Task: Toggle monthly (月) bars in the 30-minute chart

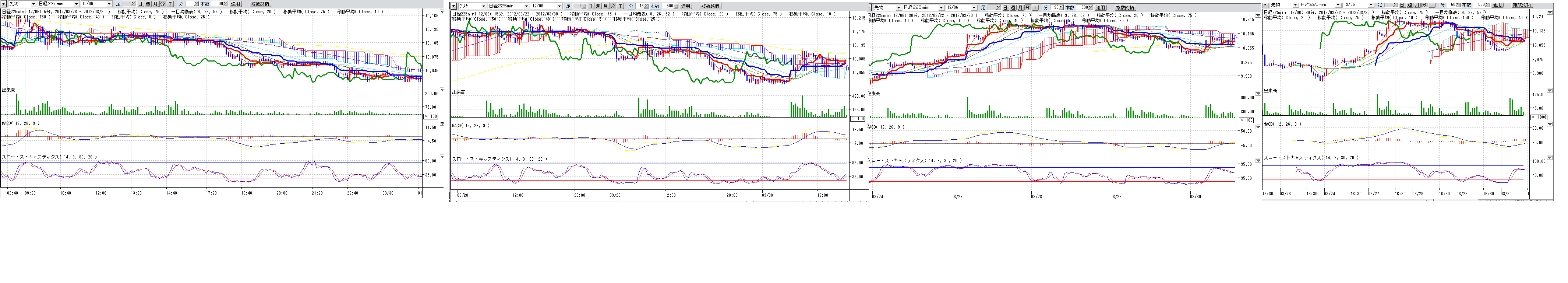Action: click(x=1021, y=7)
